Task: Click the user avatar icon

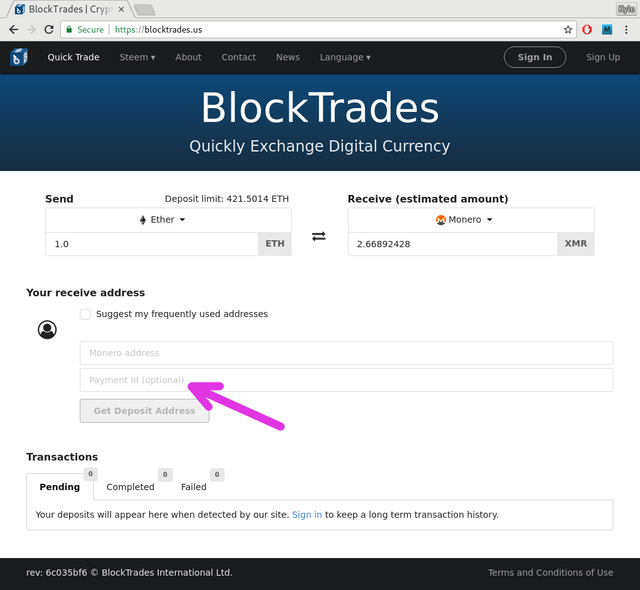Action: [47, 330]
